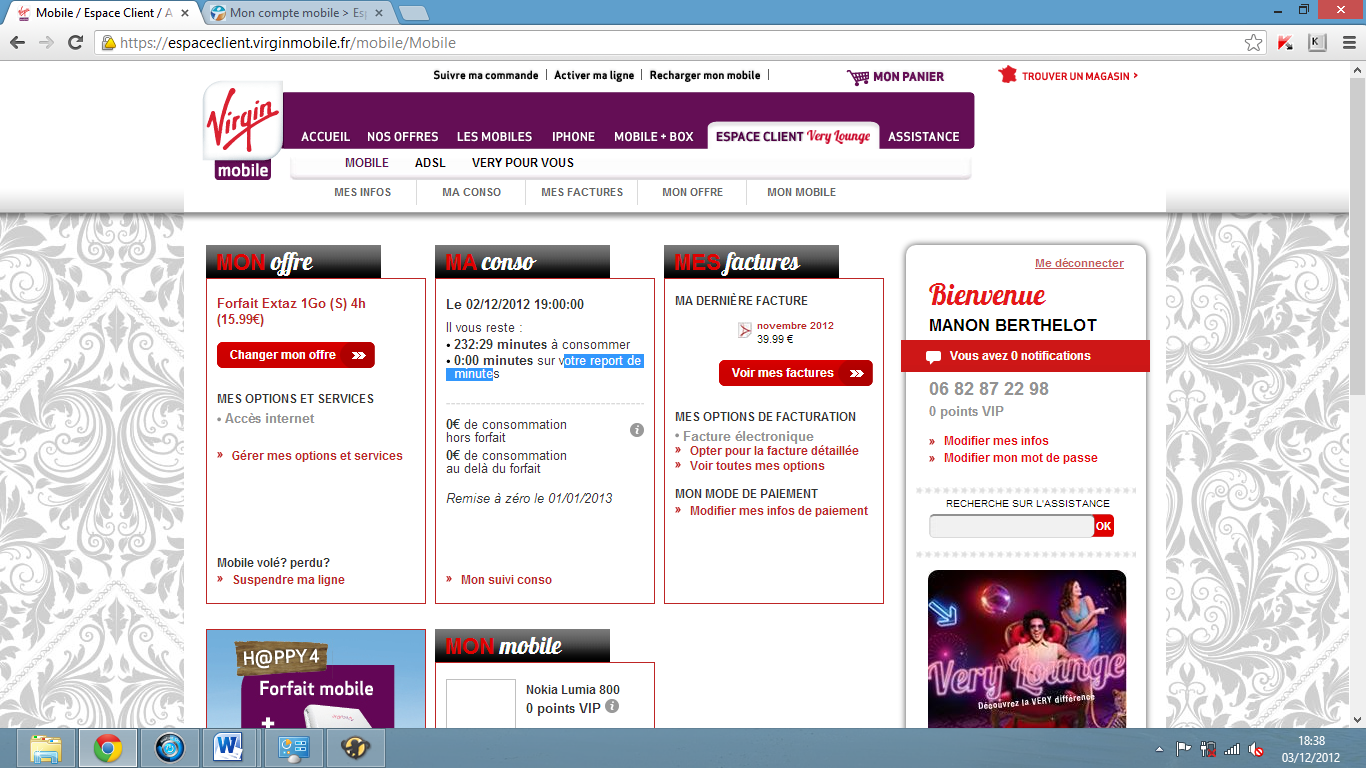Click the browser Forward arrow
Viewport: 1366px width, 768px height.
pos(46,43)
